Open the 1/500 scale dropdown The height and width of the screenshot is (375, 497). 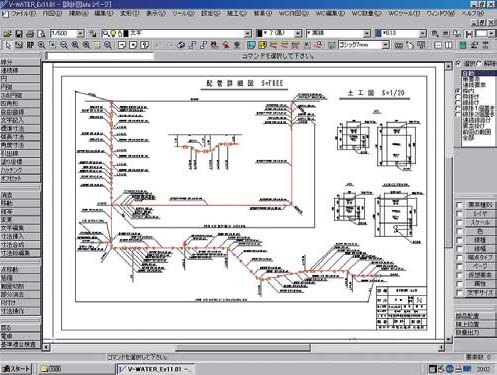tap(80, 33)
